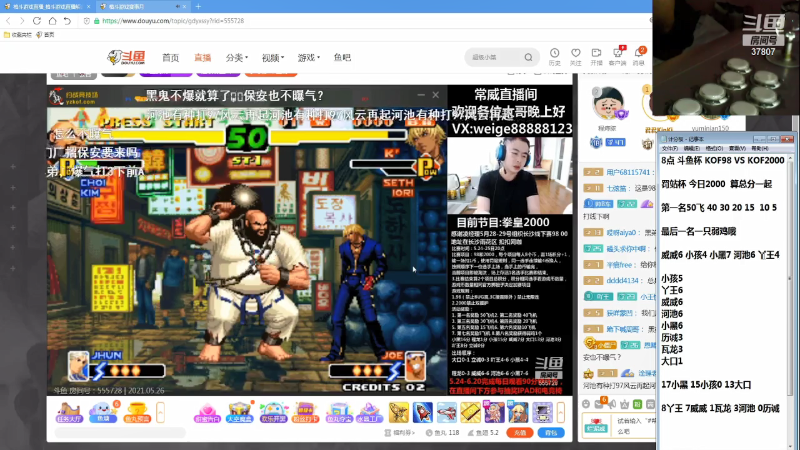Image resolution: width=800 pixels, height=450 pixels.
Task: Click blue 背包 backpack button
Action: tap(551, 433)
